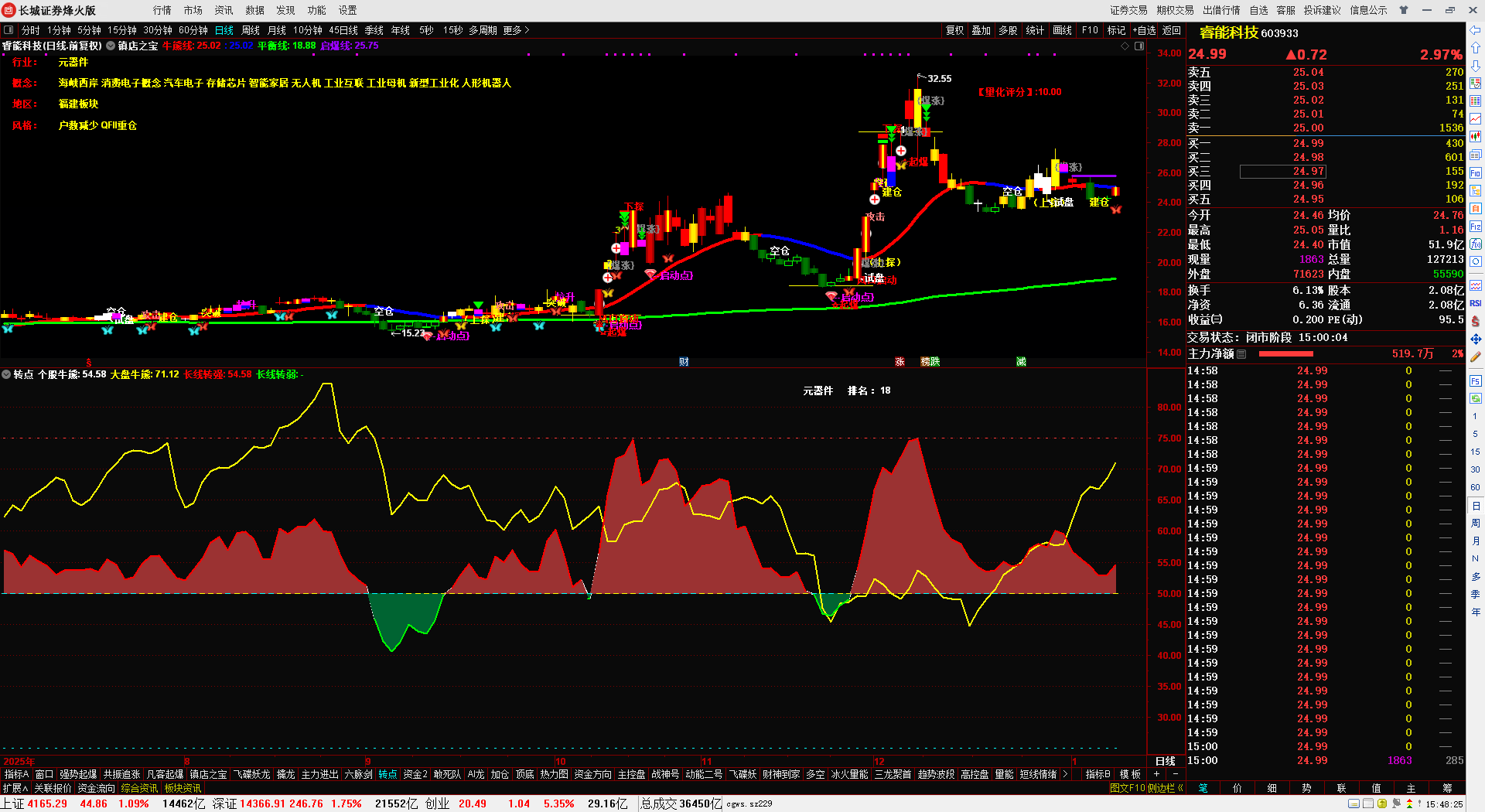Toggle the main chart panel maximize icon

point(1139,46)
